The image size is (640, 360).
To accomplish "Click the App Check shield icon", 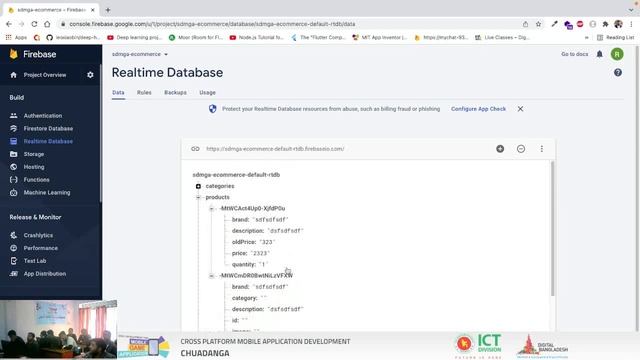I will tap(213, 109).
